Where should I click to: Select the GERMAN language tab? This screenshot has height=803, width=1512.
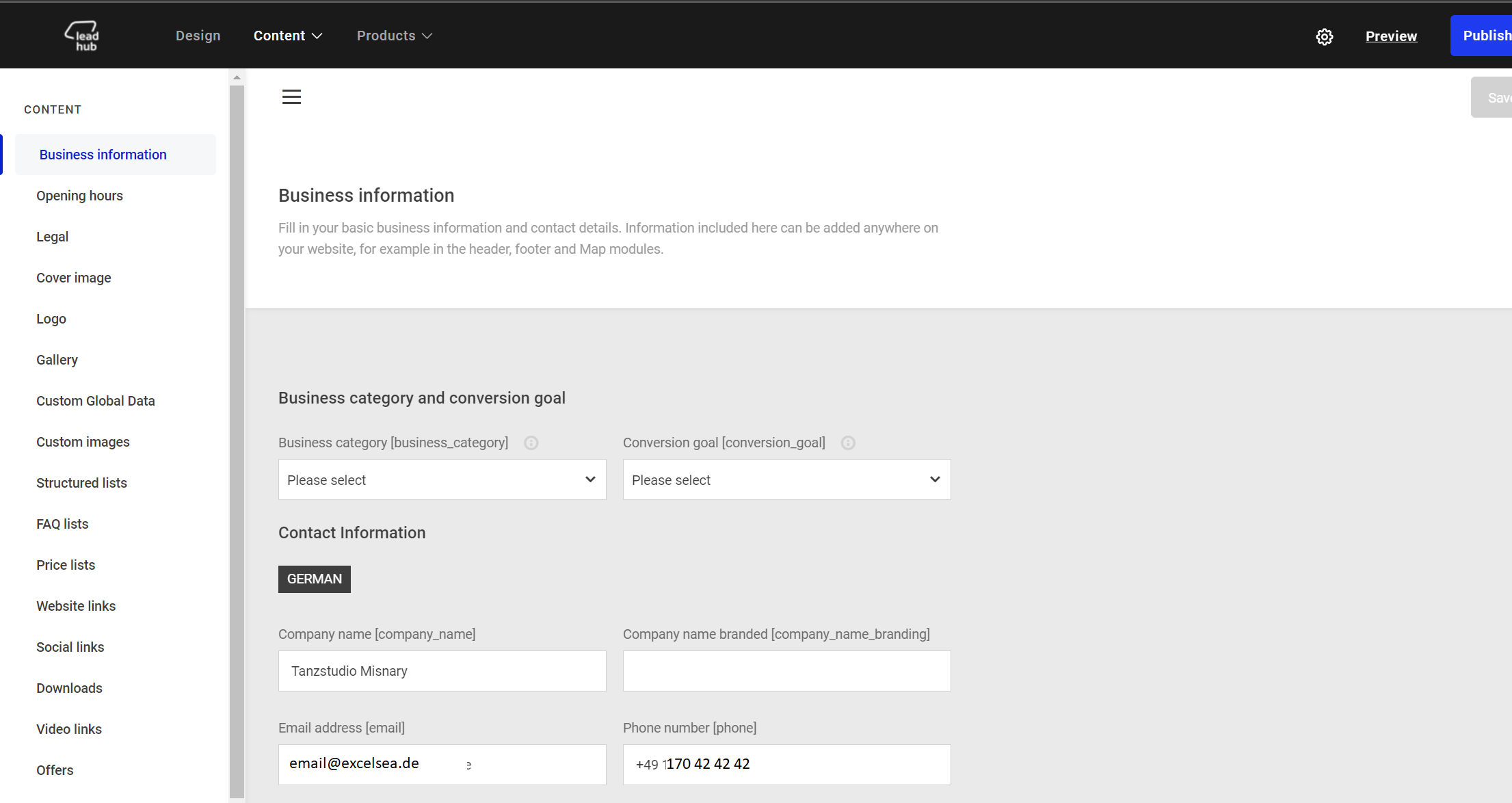pyautogui.click(x=314, y=579)
